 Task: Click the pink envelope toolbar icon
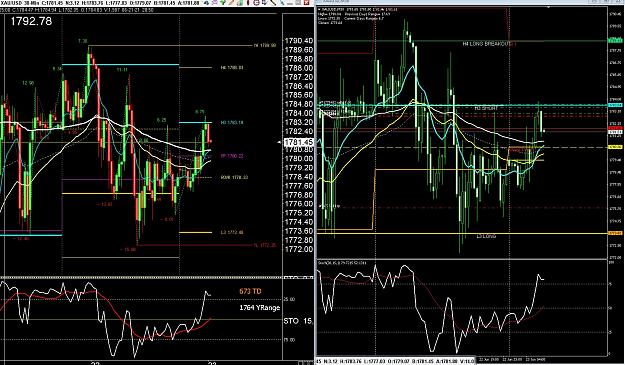coord(215,2)
